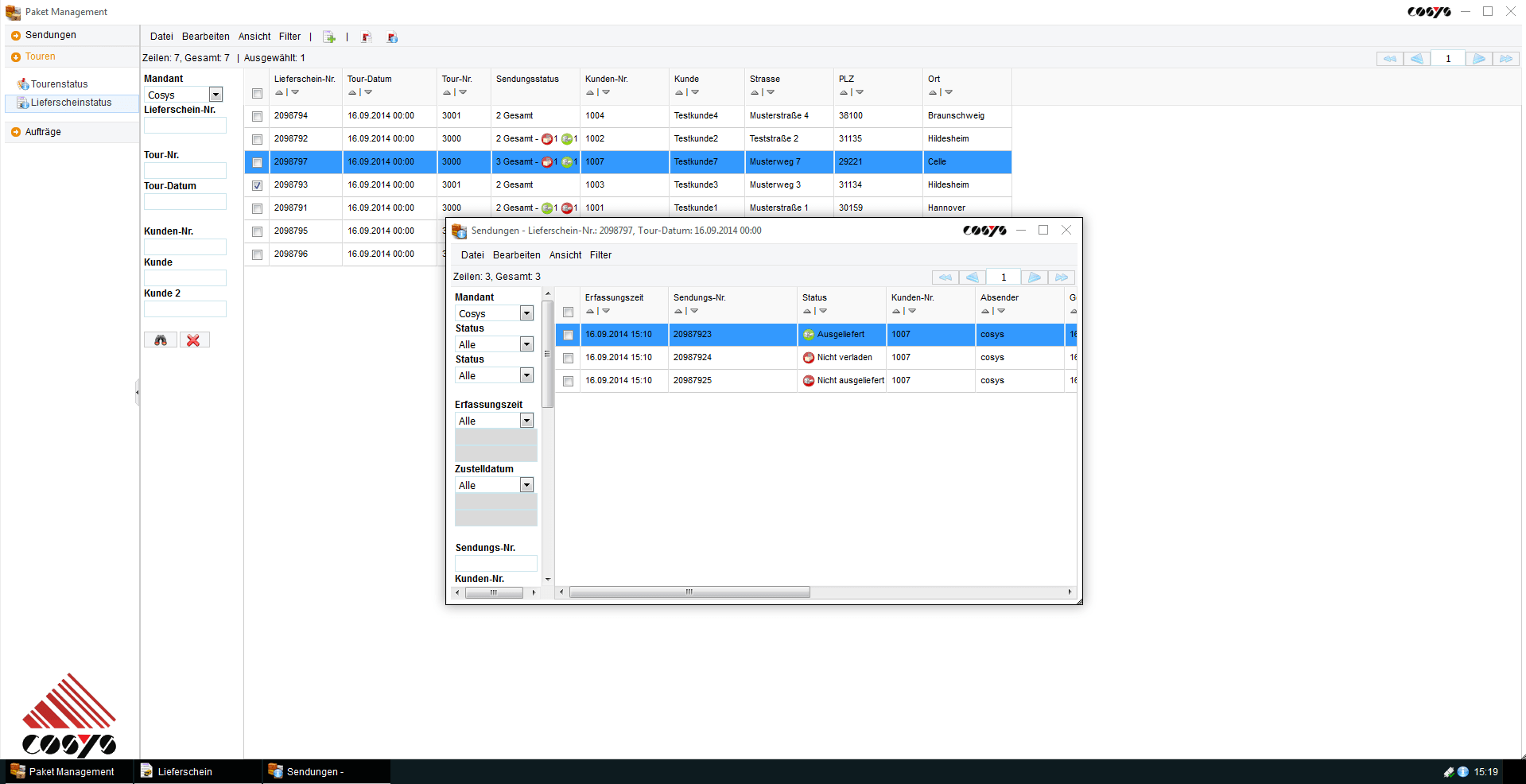Click the Nicht ausgeliefert status icon
Image resolution: width=1526 pixels, height=784 pixels.
point(809,381)
